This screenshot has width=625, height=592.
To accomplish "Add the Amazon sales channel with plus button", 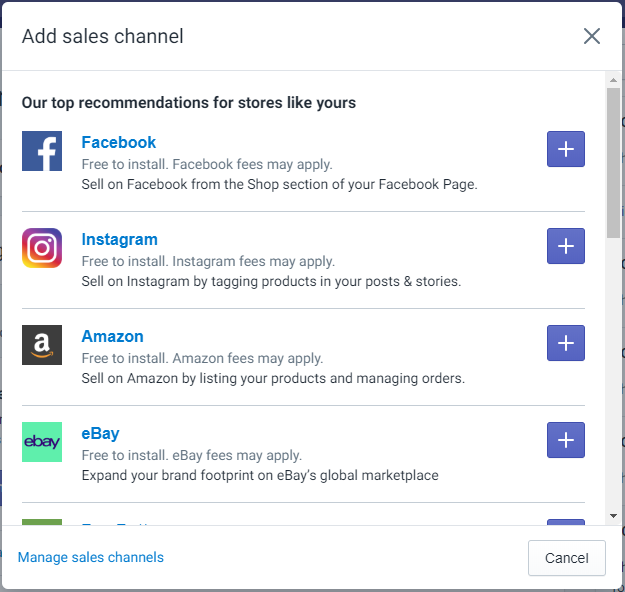I will [x=566, y=343].
